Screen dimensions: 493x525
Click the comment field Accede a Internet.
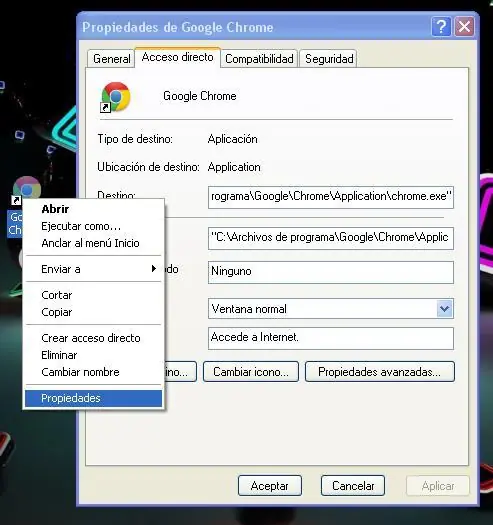pyautogui.click(x=331, y=338)
